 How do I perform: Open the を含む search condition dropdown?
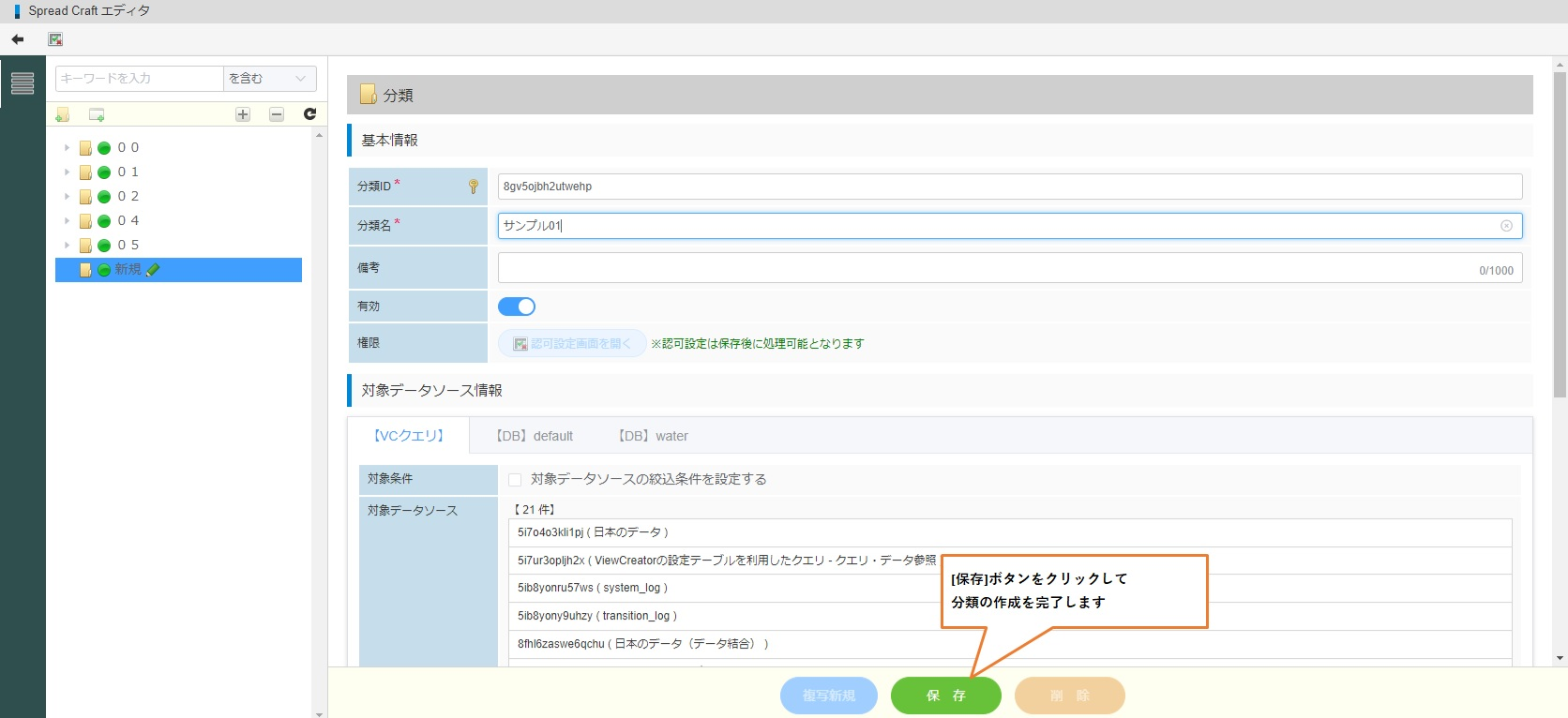pyautogui.click(x=269, y=79)
